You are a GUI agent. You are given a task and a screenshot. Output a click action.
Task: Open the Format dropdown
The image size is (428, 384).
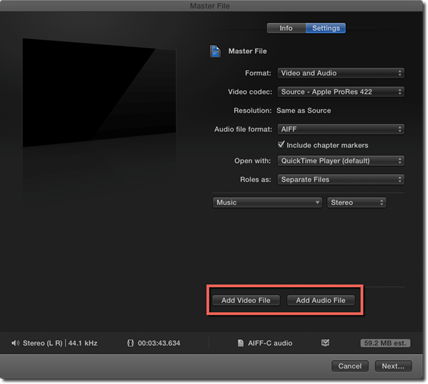(341, 73)
